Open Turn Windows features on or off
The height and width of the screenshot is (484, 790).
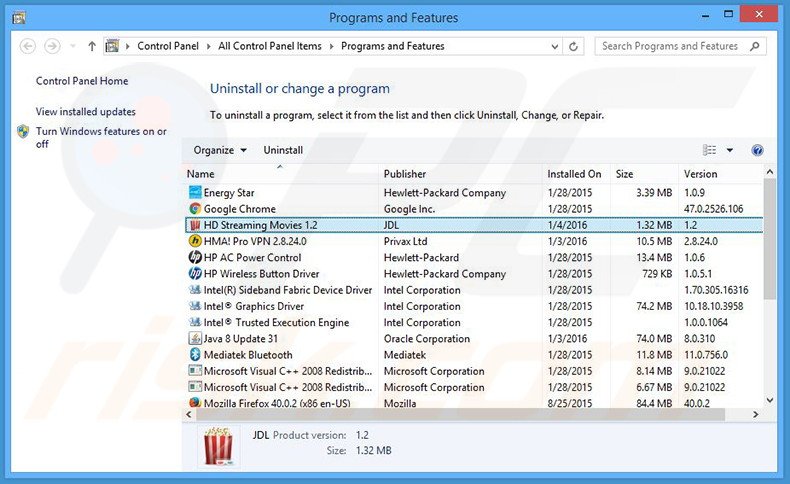(x=101, y=137)
